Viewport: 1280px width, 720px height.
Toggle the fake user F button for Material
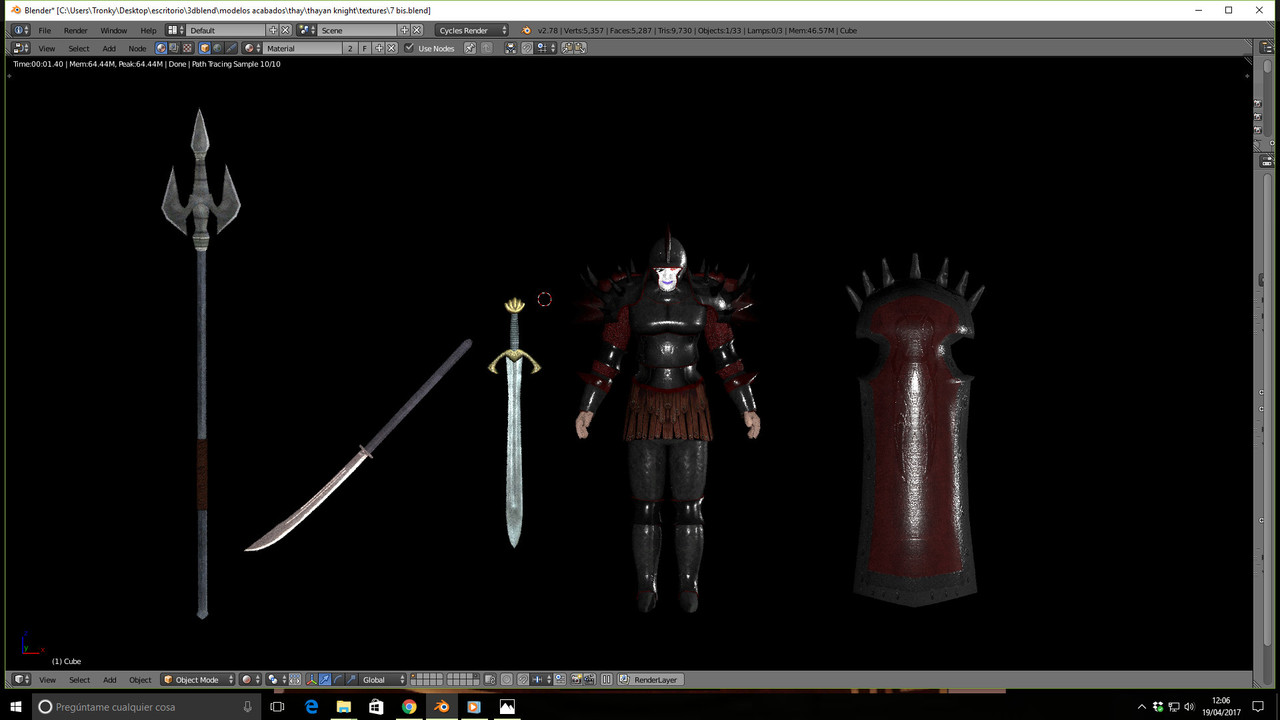pos(365,48)
